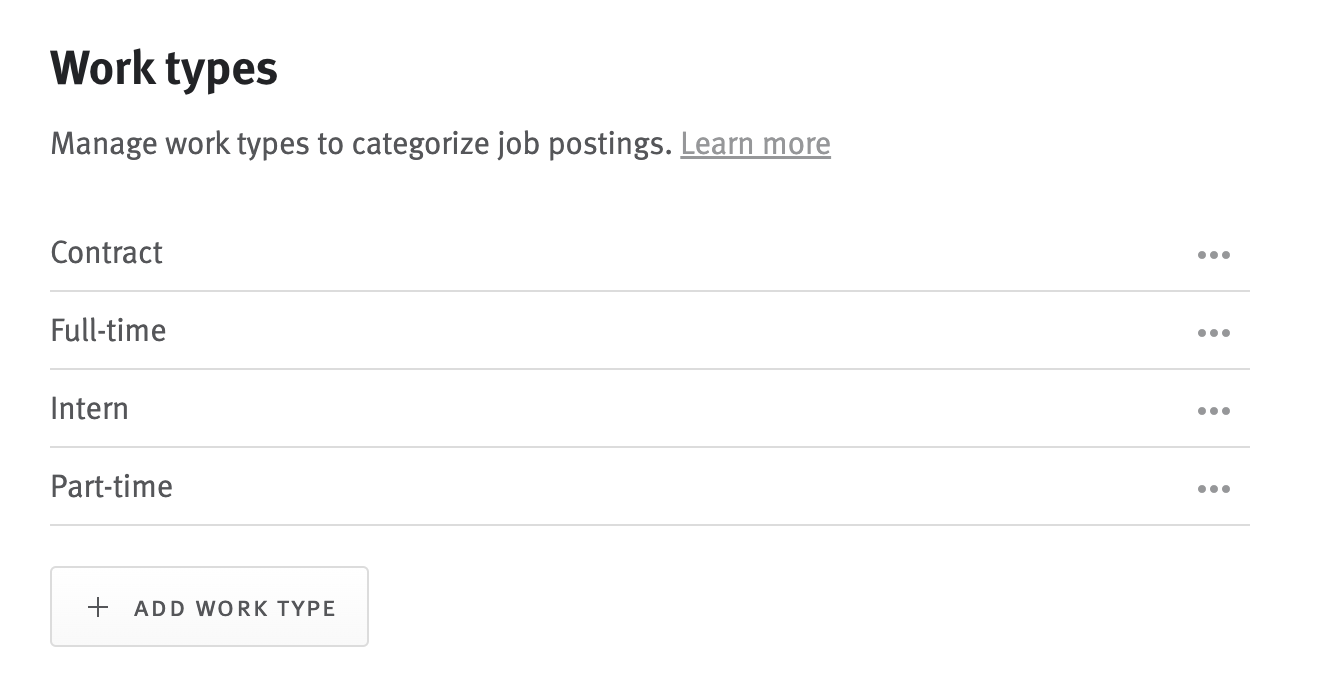The height and width of the screenshot is (686, 1318).
Task: Click the Part-time work type label
Action: tap(111, 487)
